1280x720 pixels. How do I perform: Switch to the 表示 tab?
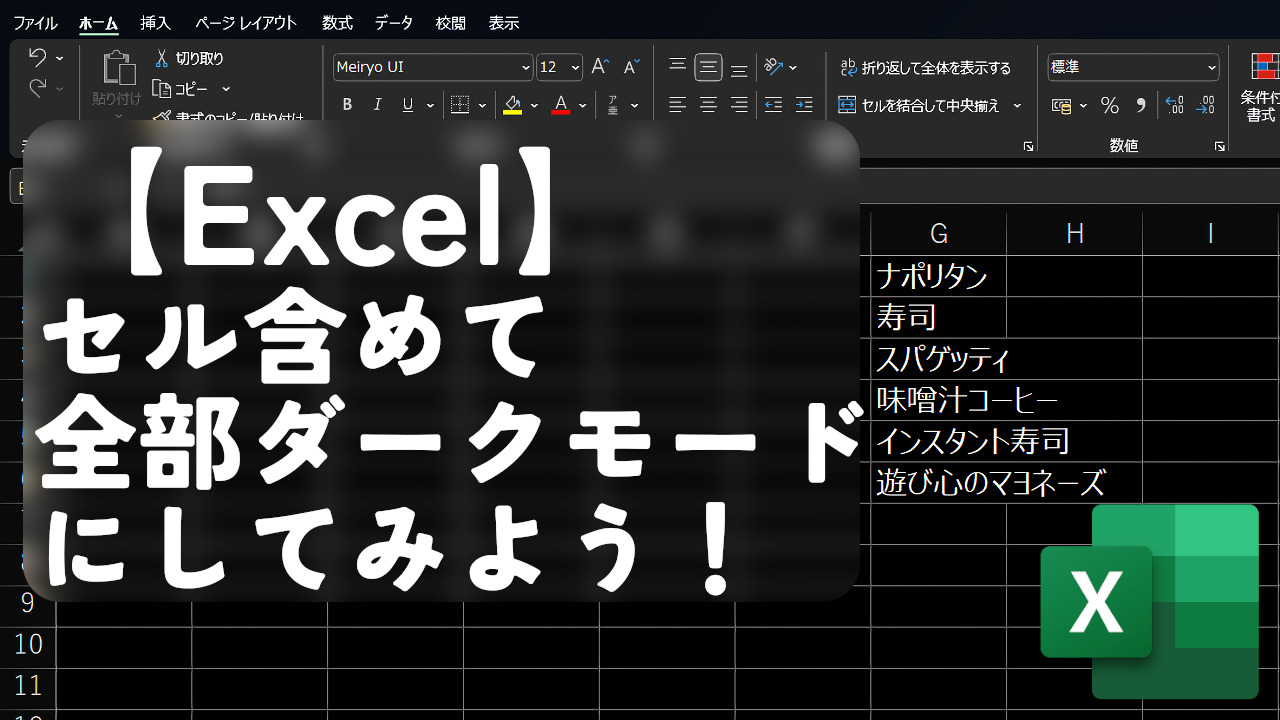point(504,22)
